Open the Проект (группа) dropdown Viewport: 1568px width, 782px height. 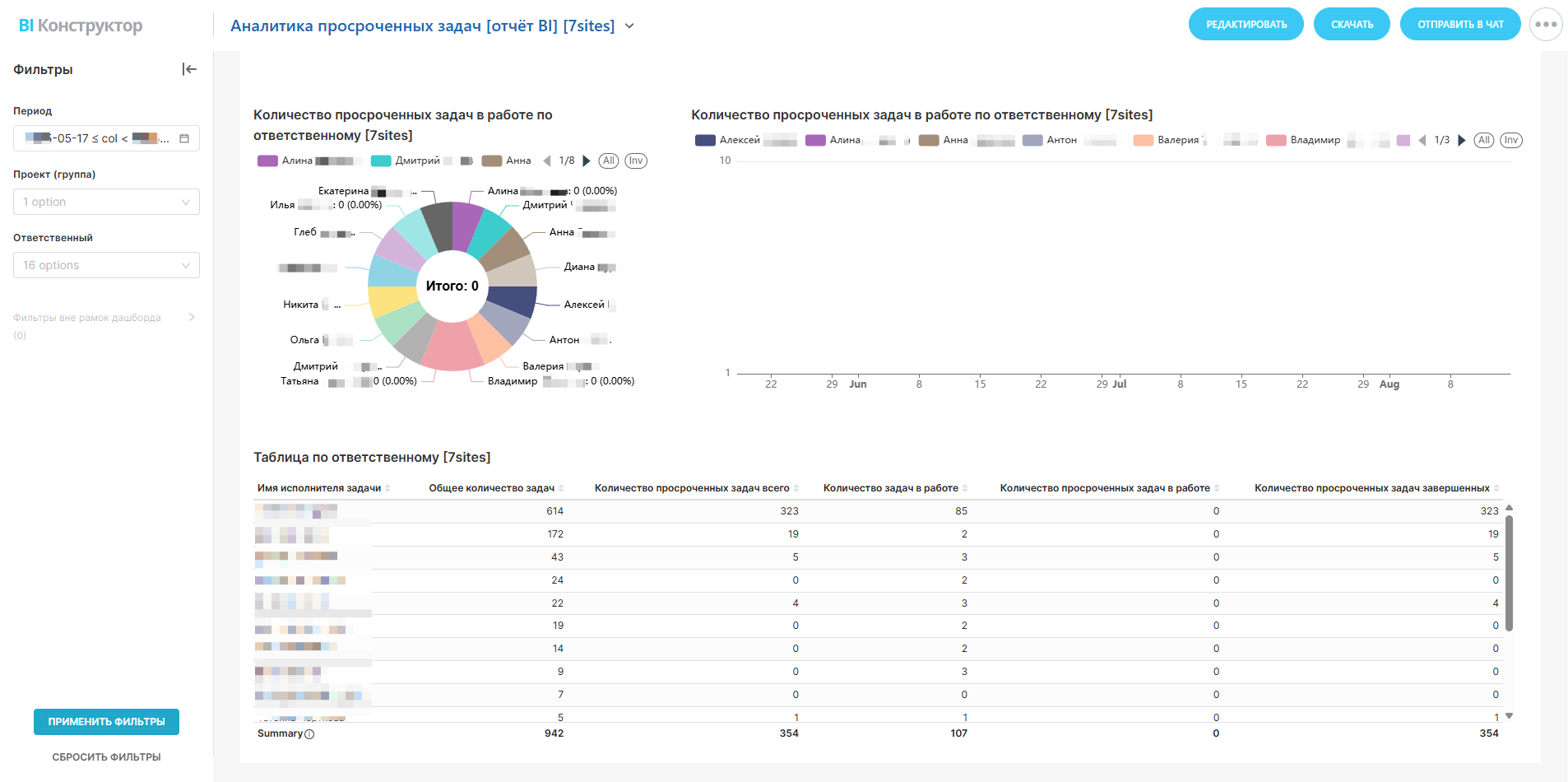click(x=106, y=202)
